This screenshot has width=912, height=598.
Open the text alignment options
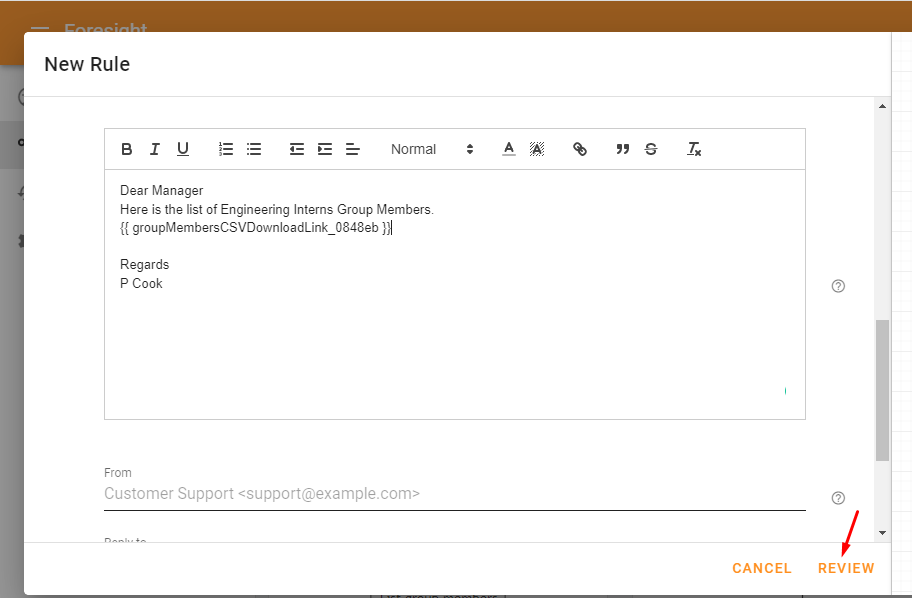352,150
